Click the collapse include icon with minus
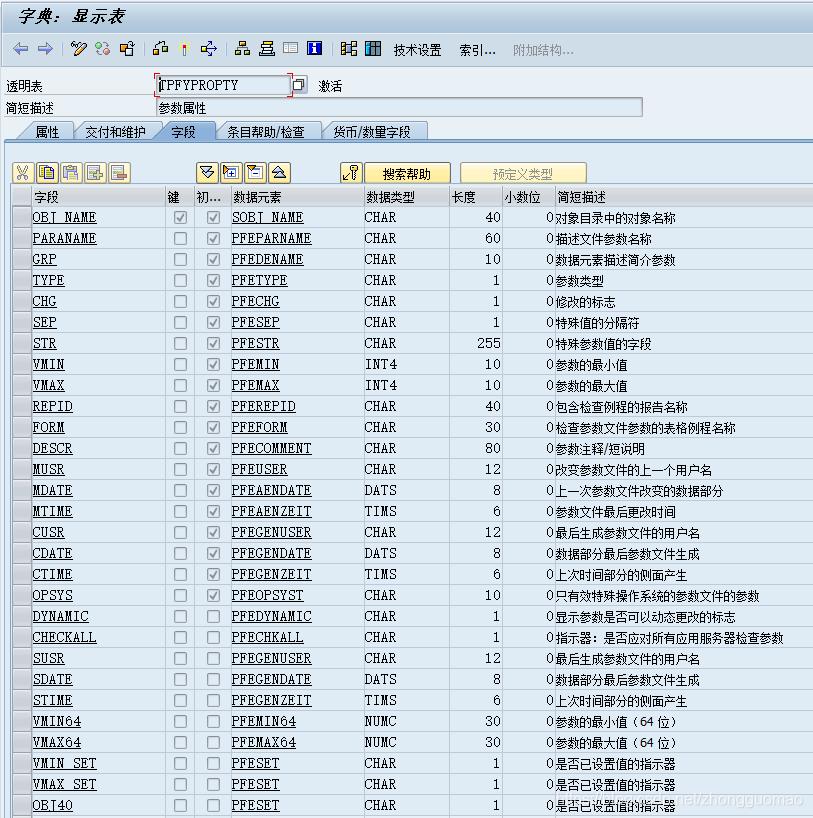813x818 pixels. tap(255, 173)
